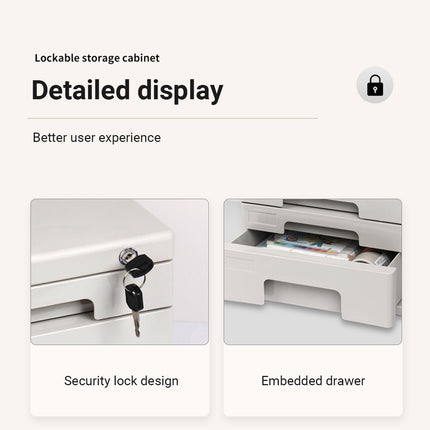Click the white card below the drawer caption

[x=313, y=380]
